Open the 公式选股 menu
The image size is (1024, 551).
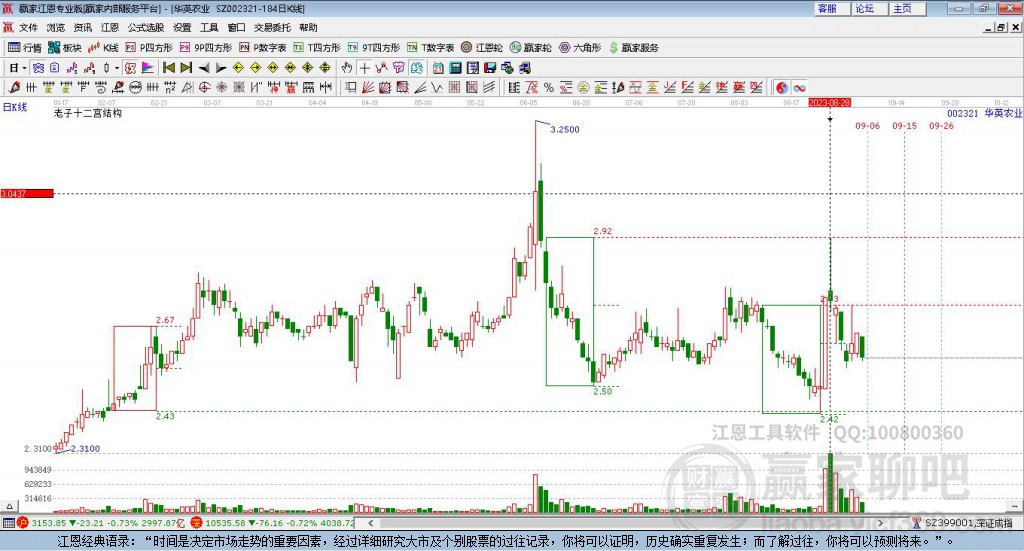[x=146, y=27]
